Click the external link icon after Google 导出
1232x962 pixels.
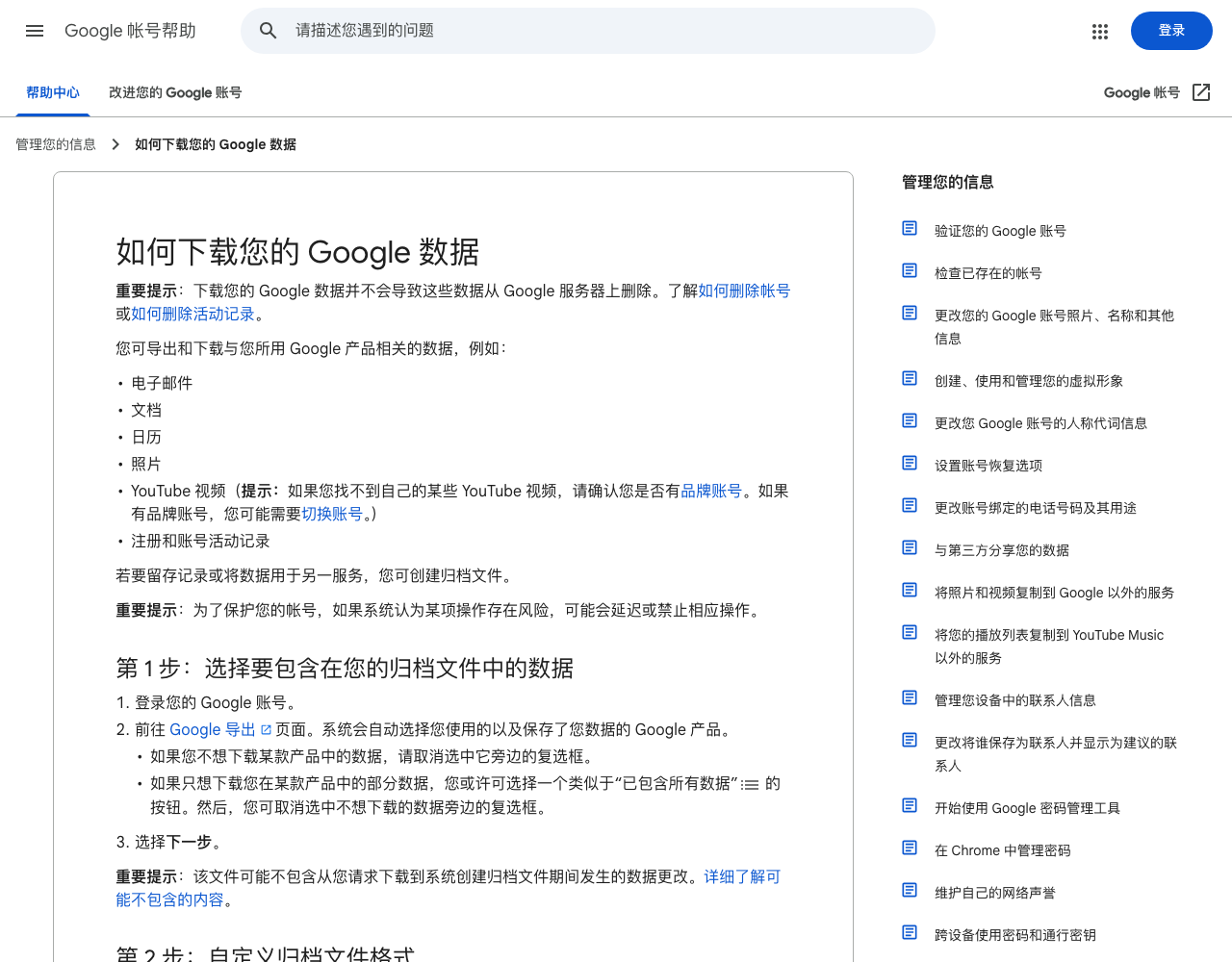266,730
